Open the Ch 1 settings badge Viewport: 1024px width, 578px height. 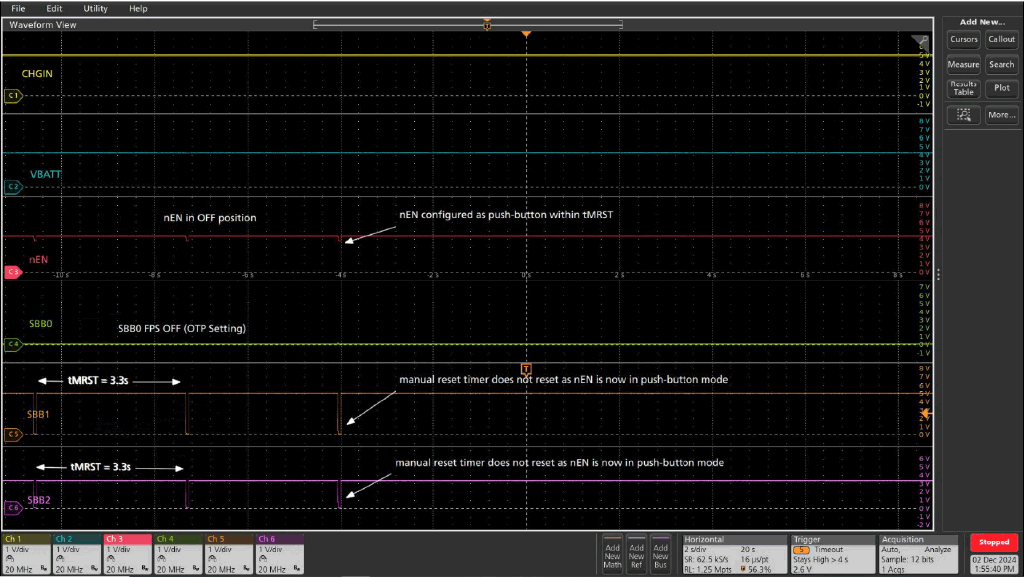pyautogui.click(x=26, y=552)
